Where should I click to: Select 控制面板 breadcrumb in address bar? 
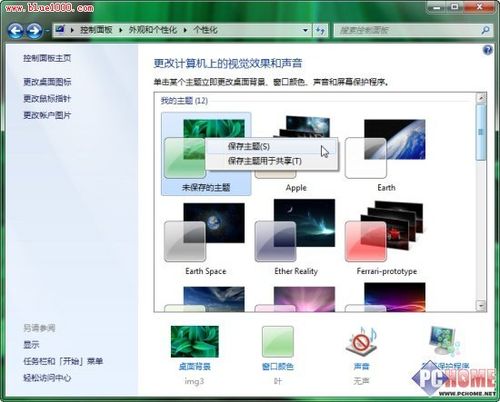click(x=96, y=30)
